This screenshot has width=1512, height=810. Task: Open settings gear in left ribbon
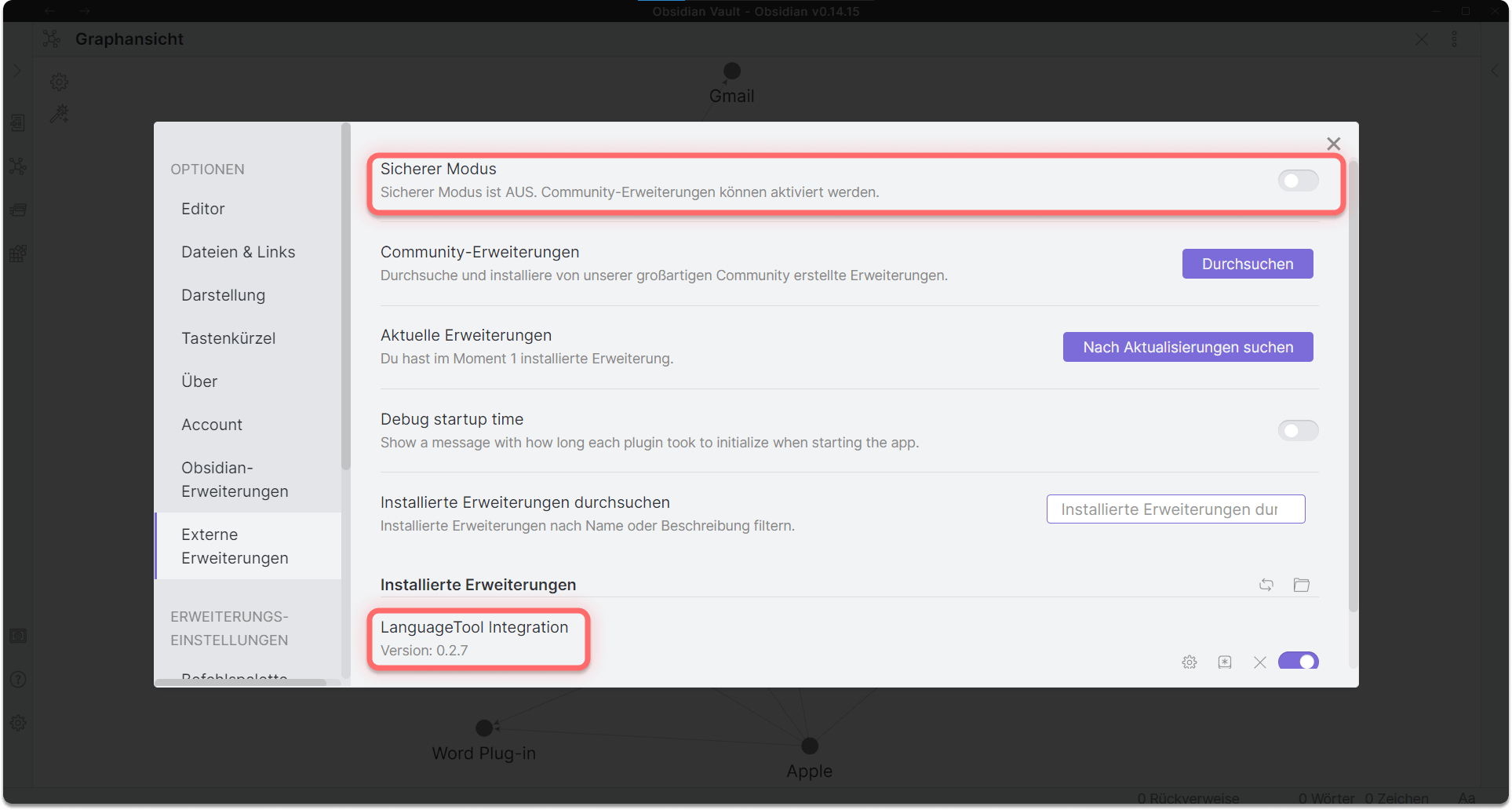click(18, 723)
